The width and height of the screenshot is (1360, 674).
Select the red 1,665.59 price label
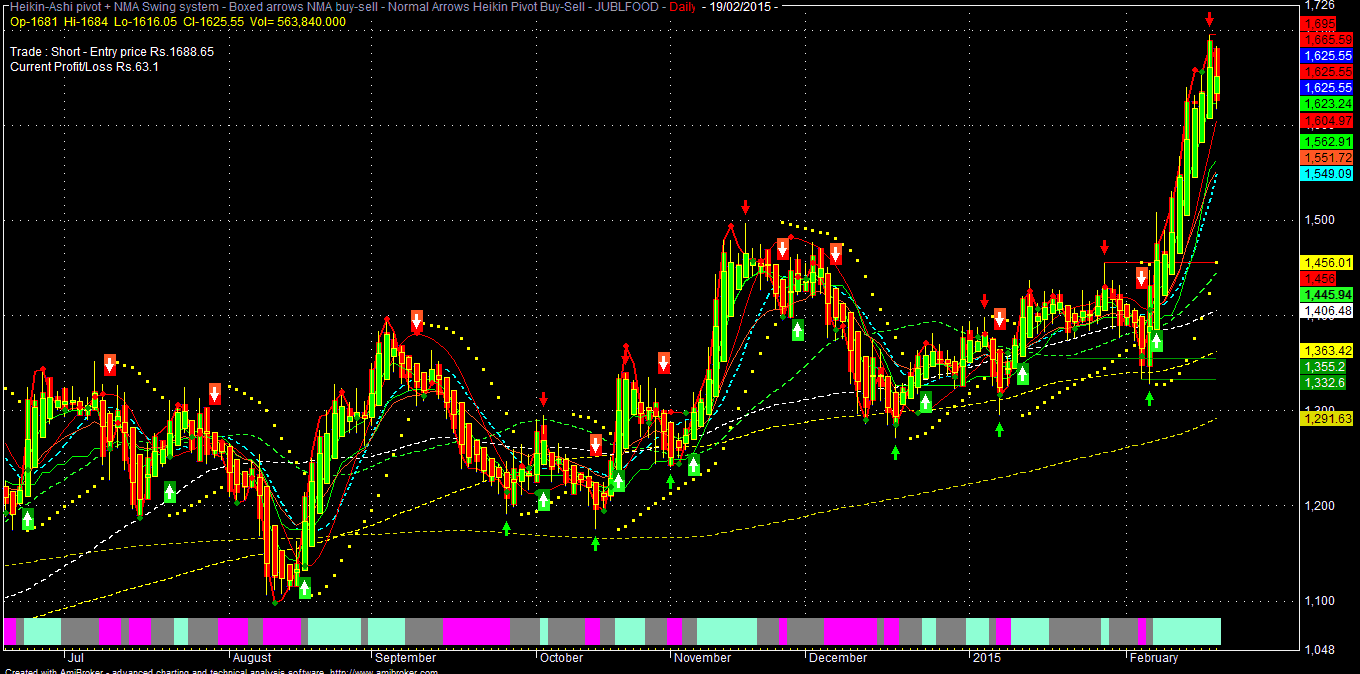pyautogui.click(x=1326, y=39)
